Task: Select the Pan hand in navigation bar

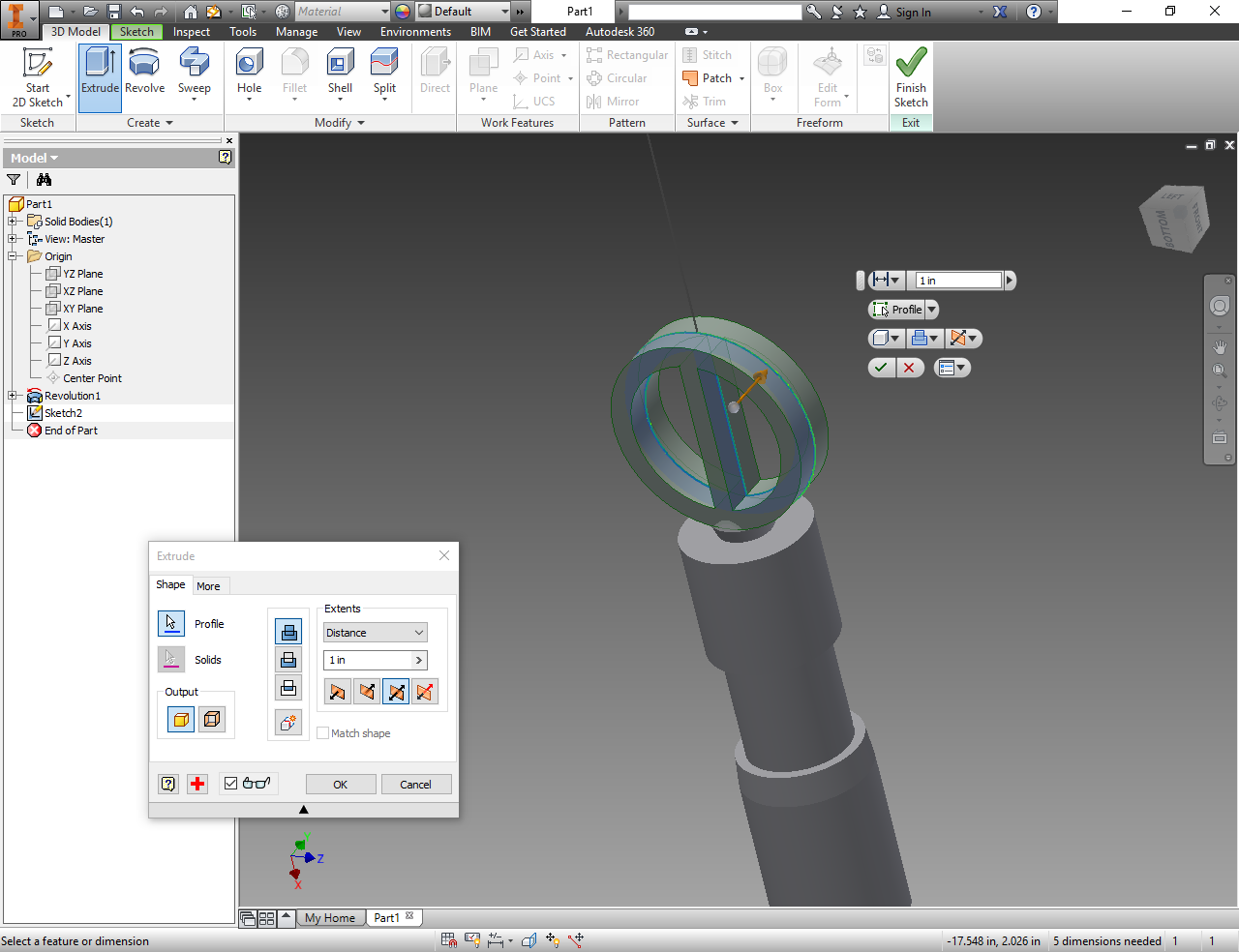Action: pyautogui.click(x=1220, y=346)
